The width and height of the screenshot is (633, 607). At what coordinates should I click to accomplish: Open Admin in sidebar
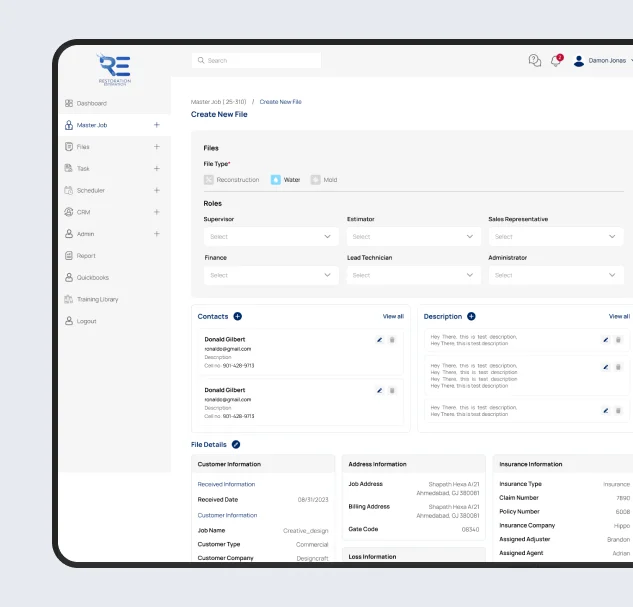[x=85, y=234]
